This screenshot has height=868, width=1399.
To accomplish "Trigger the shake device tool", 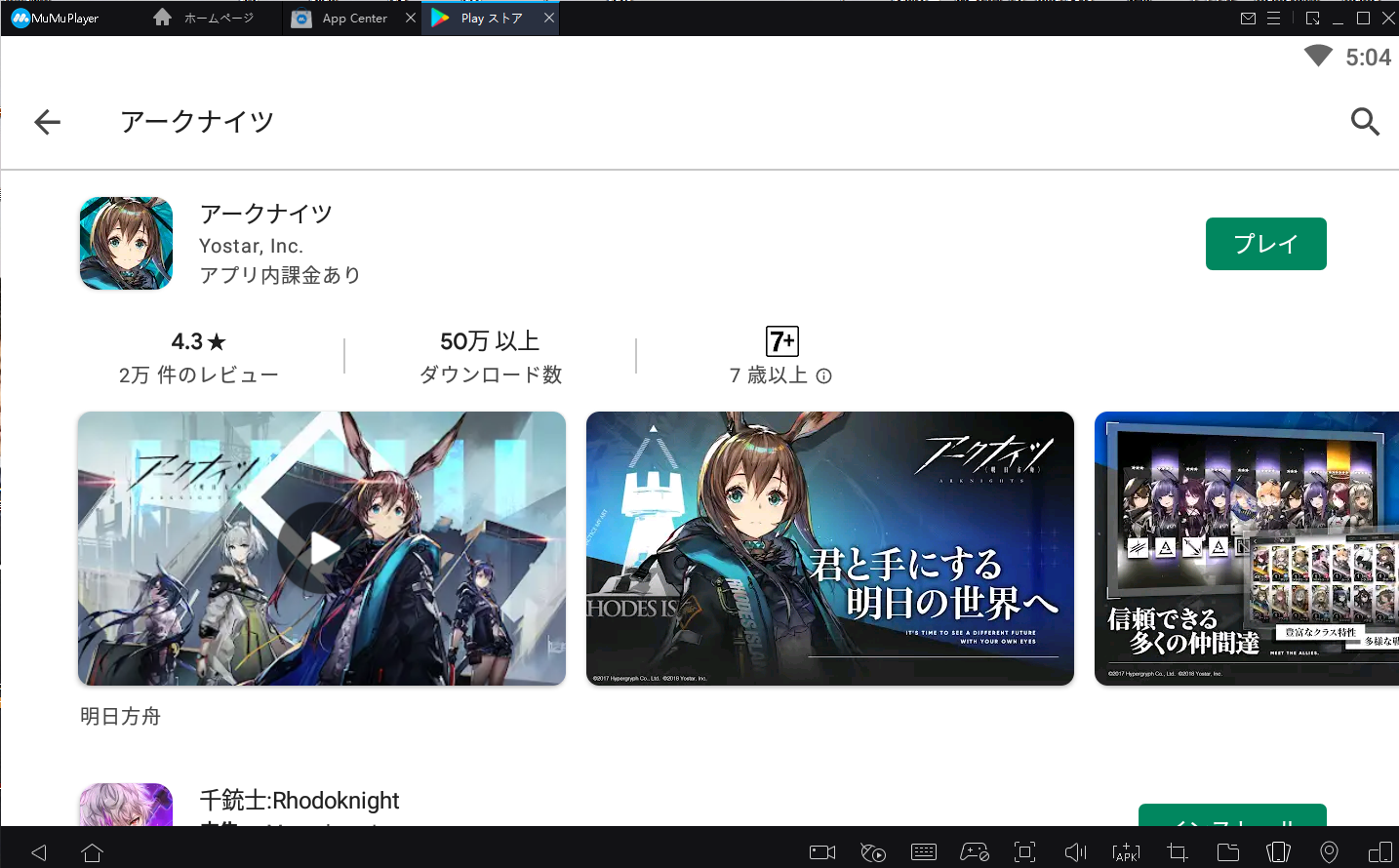I will [1278, 852].
